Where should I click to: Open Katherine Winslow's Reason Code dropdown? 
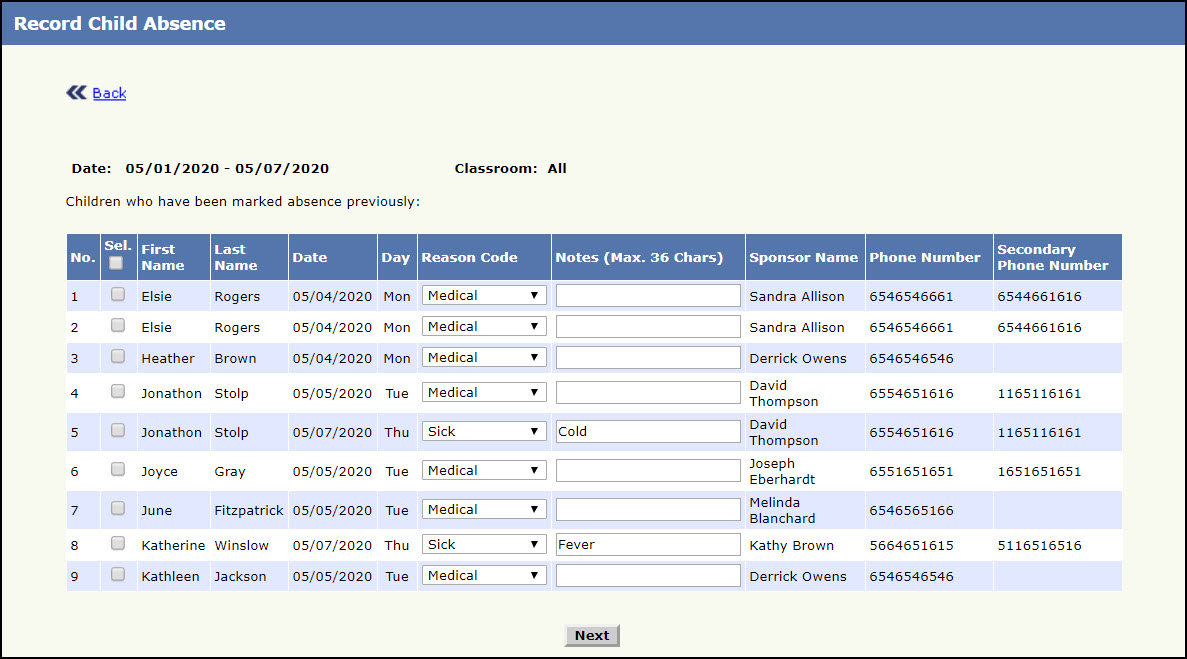coord(484,545)
